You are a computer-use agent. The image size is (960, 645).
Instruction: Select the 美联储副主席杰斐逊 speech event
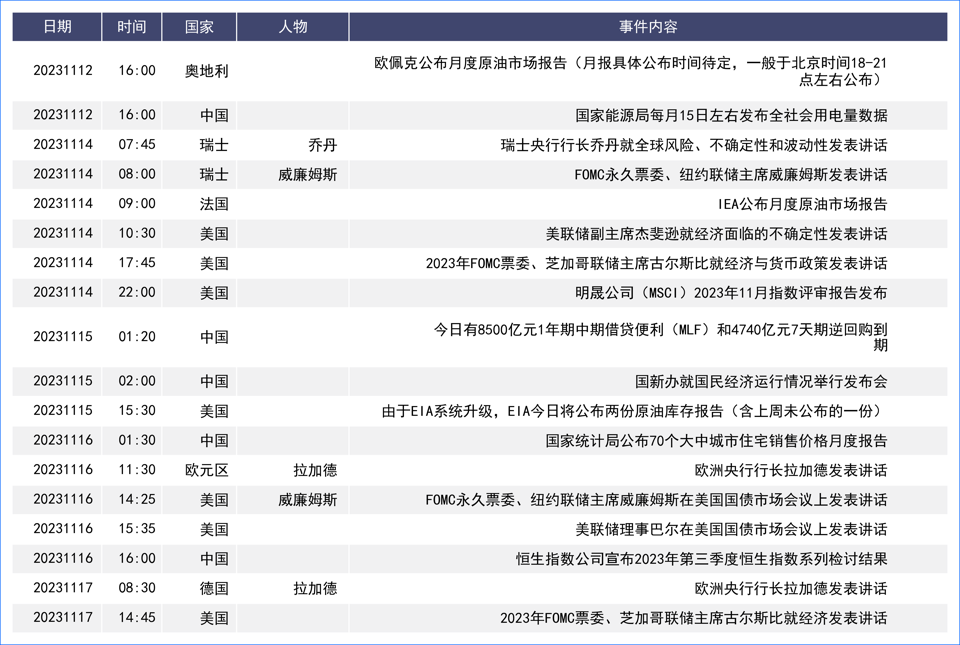716,234
